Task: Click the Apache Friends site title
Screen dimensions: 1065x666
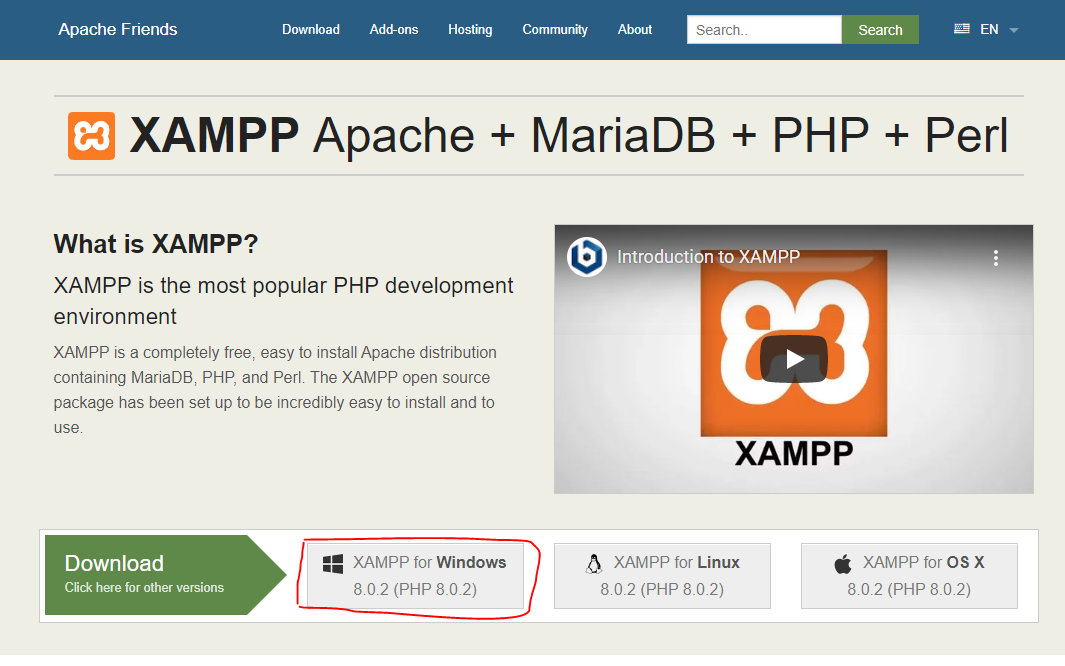Action: [x=118, y=29]
